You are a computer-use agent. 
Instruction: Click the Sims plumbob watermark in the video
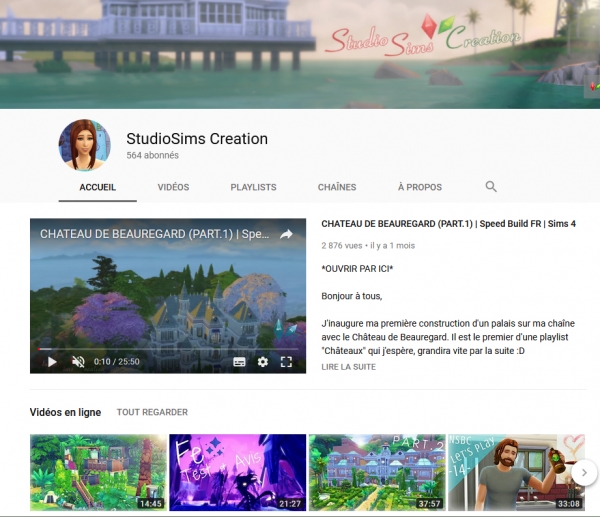click(285, 329)
